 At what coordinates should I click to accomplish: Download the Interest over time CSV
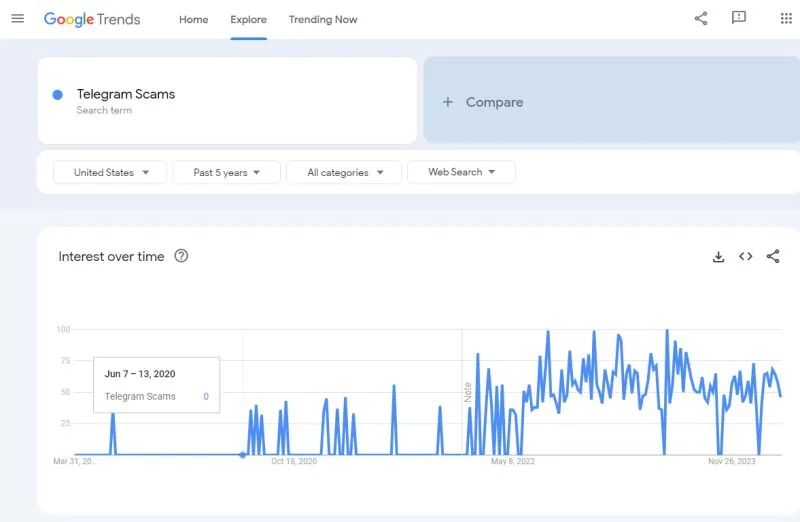pyautogui.click(x=718, y=257)
